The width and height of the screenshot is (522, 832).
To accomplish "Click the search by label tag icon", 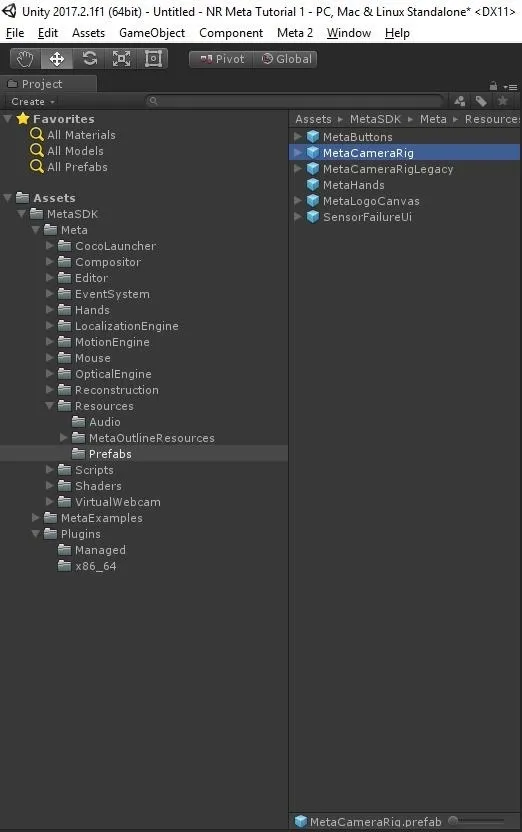I will 481,101.
